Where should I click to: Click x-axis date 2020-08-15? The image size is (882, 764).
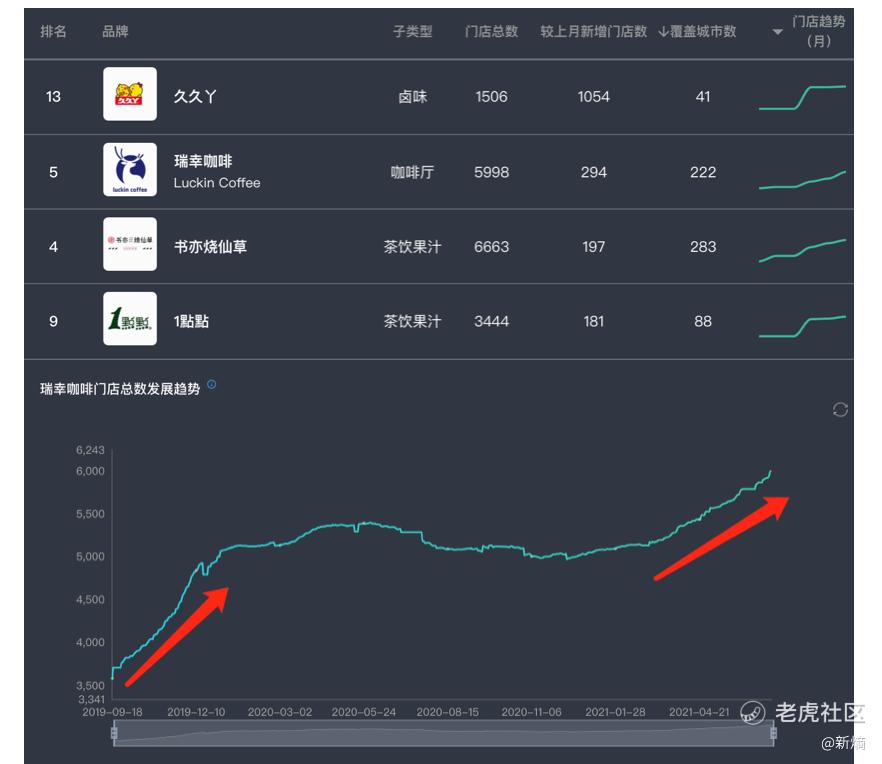(x=448, y=712)
